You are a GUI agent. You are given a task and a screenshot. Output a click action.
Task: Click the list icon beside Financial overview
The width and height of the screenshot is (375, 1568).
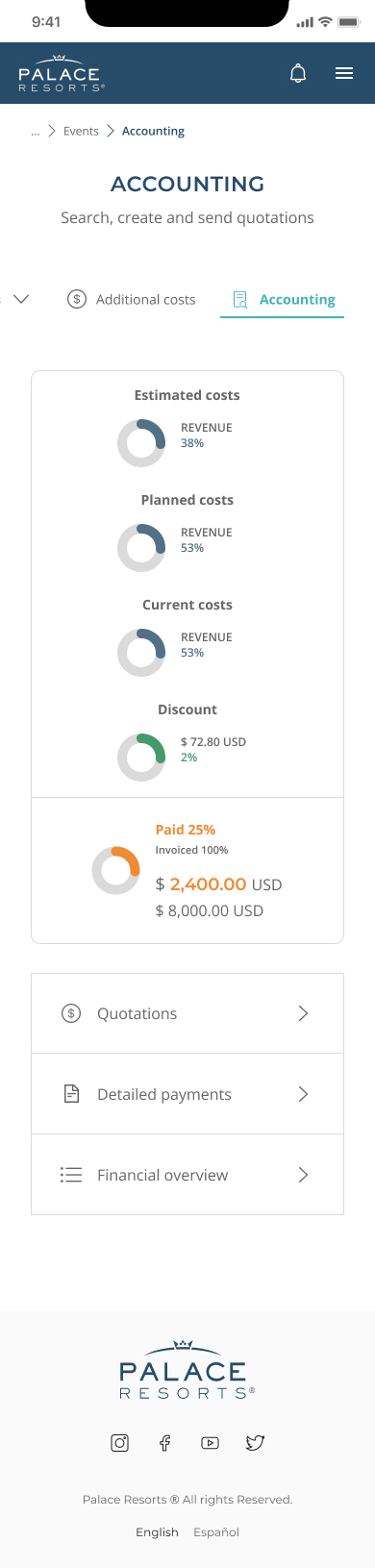click(x=71, y=1175)
